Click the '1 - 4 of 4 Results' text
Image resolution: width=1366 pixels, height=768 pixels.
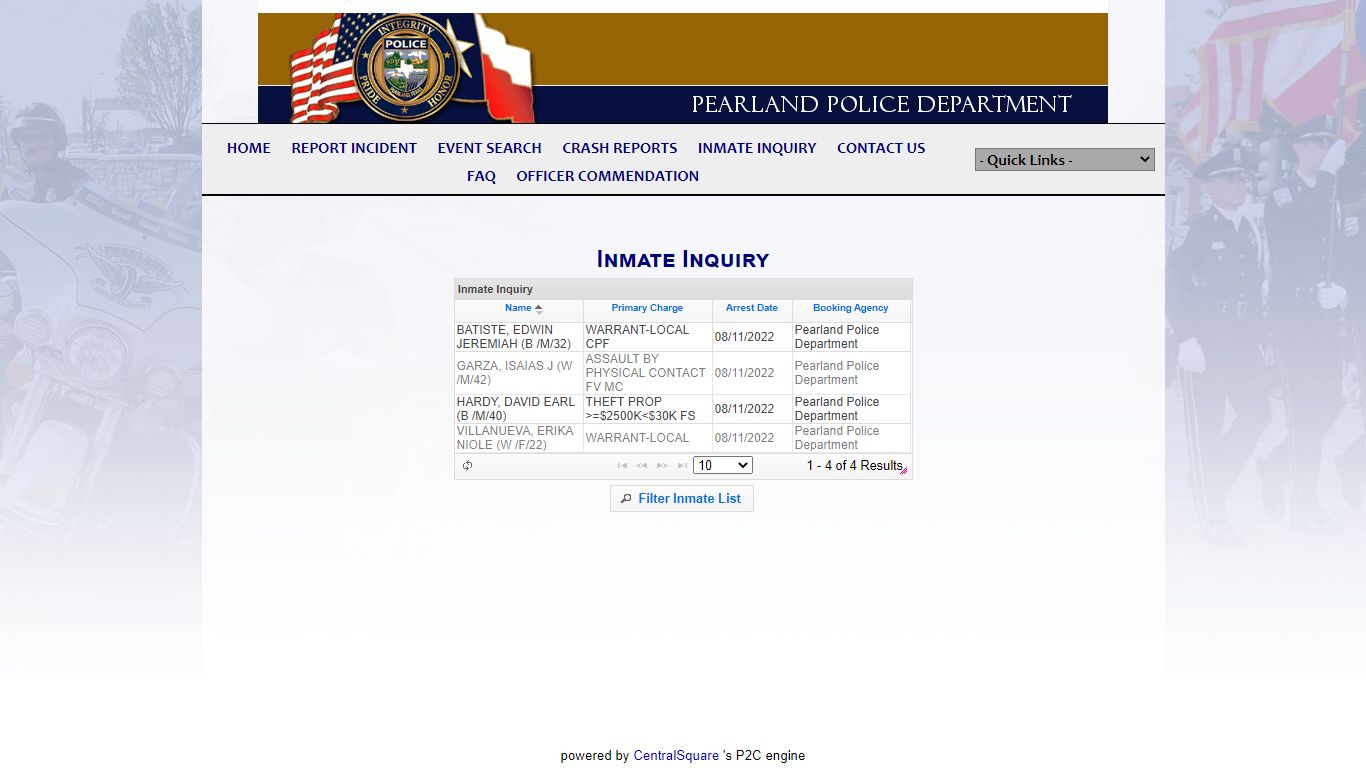point(854,466)
